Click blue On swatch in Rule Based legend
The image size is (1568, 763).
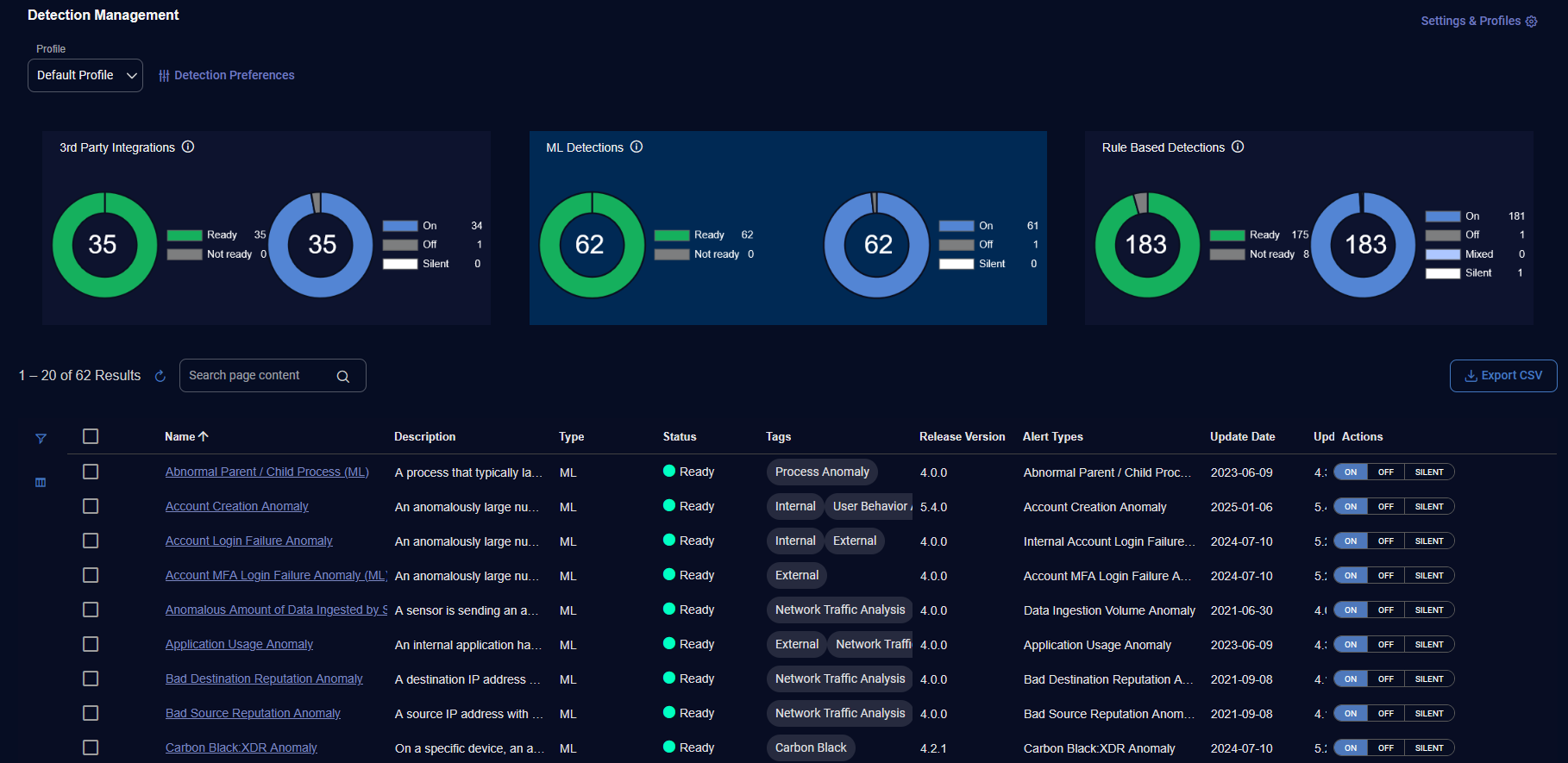pos(1442,216)
